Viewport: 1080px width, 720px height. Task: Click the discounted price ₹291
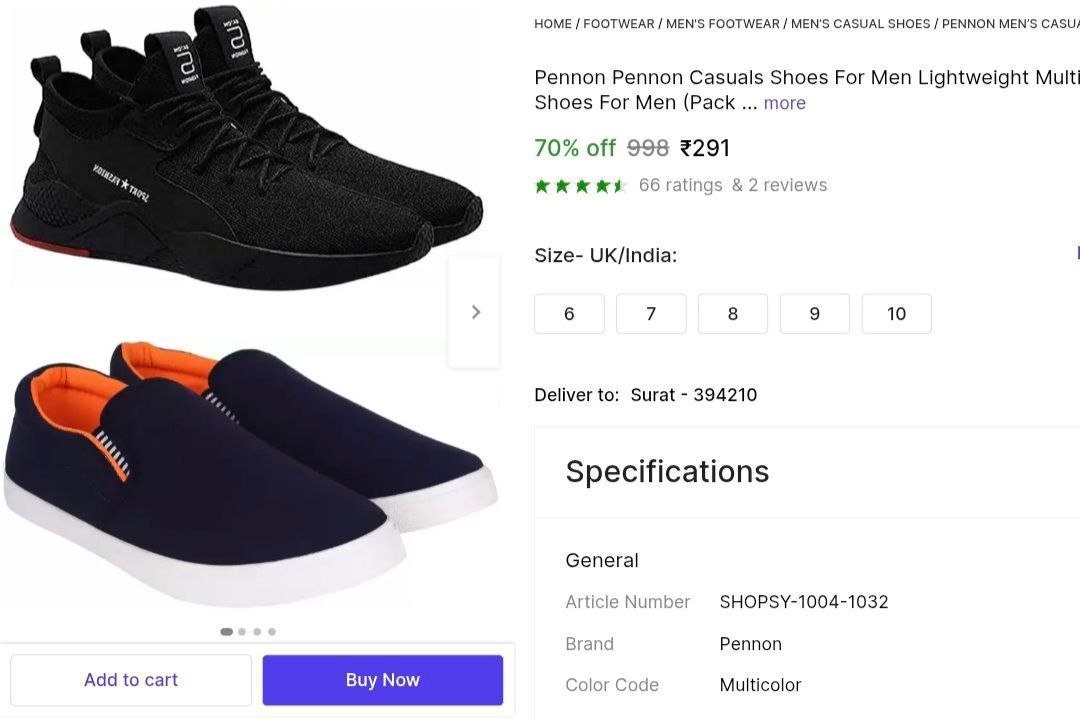pyautogui.click(x=704, y=147)
